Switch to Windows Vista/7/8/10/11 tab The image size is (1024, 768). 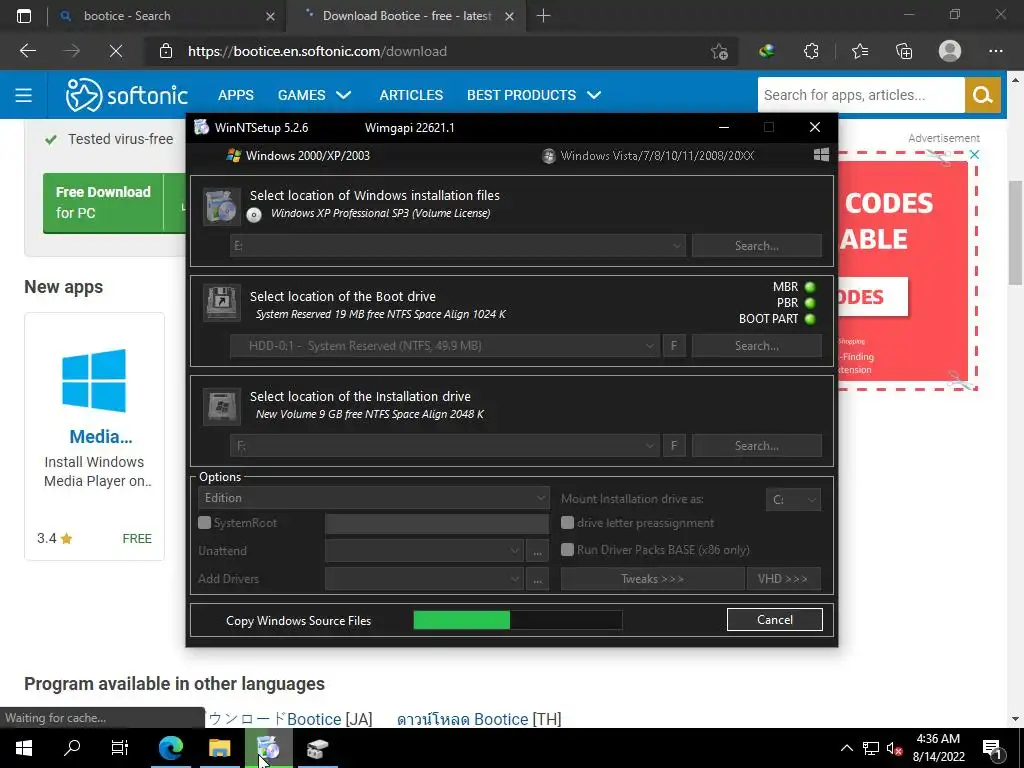coord(648,155)
